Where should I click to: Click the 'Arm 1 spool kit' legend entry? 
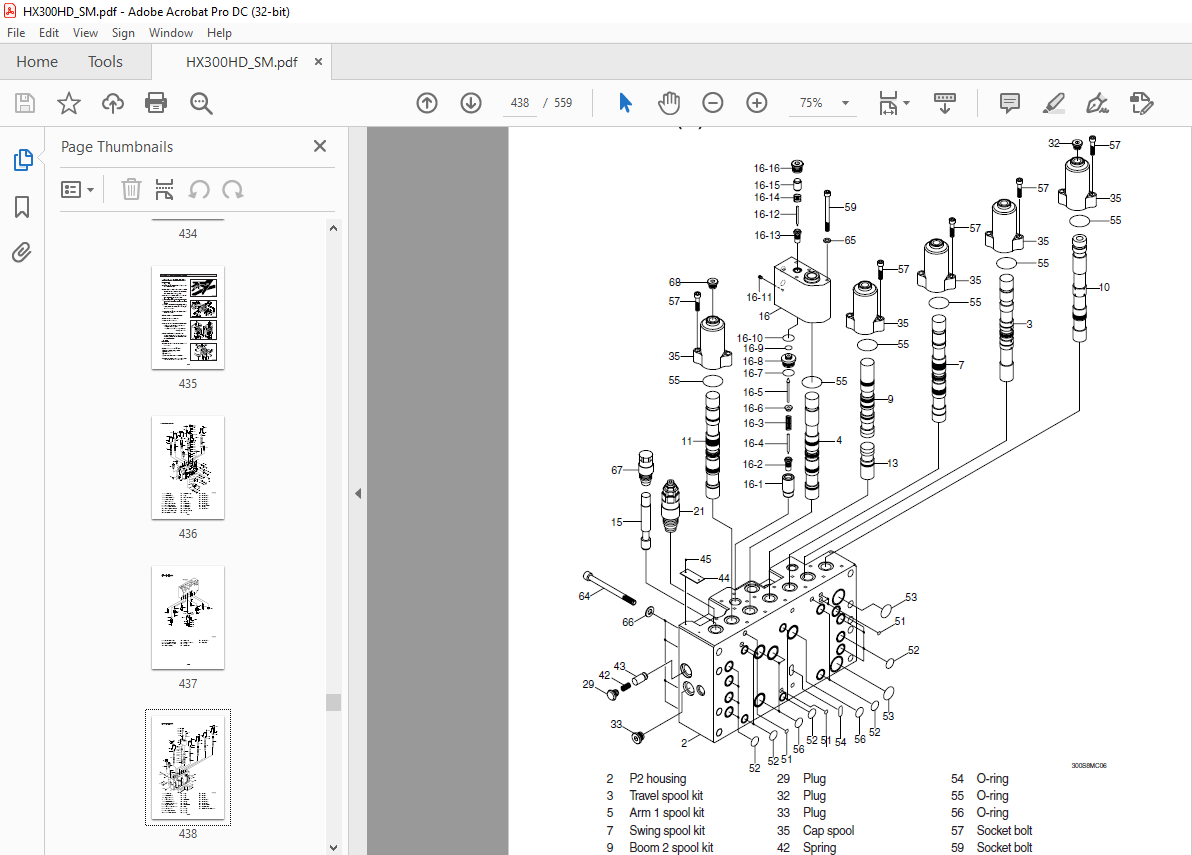point(667,812)
